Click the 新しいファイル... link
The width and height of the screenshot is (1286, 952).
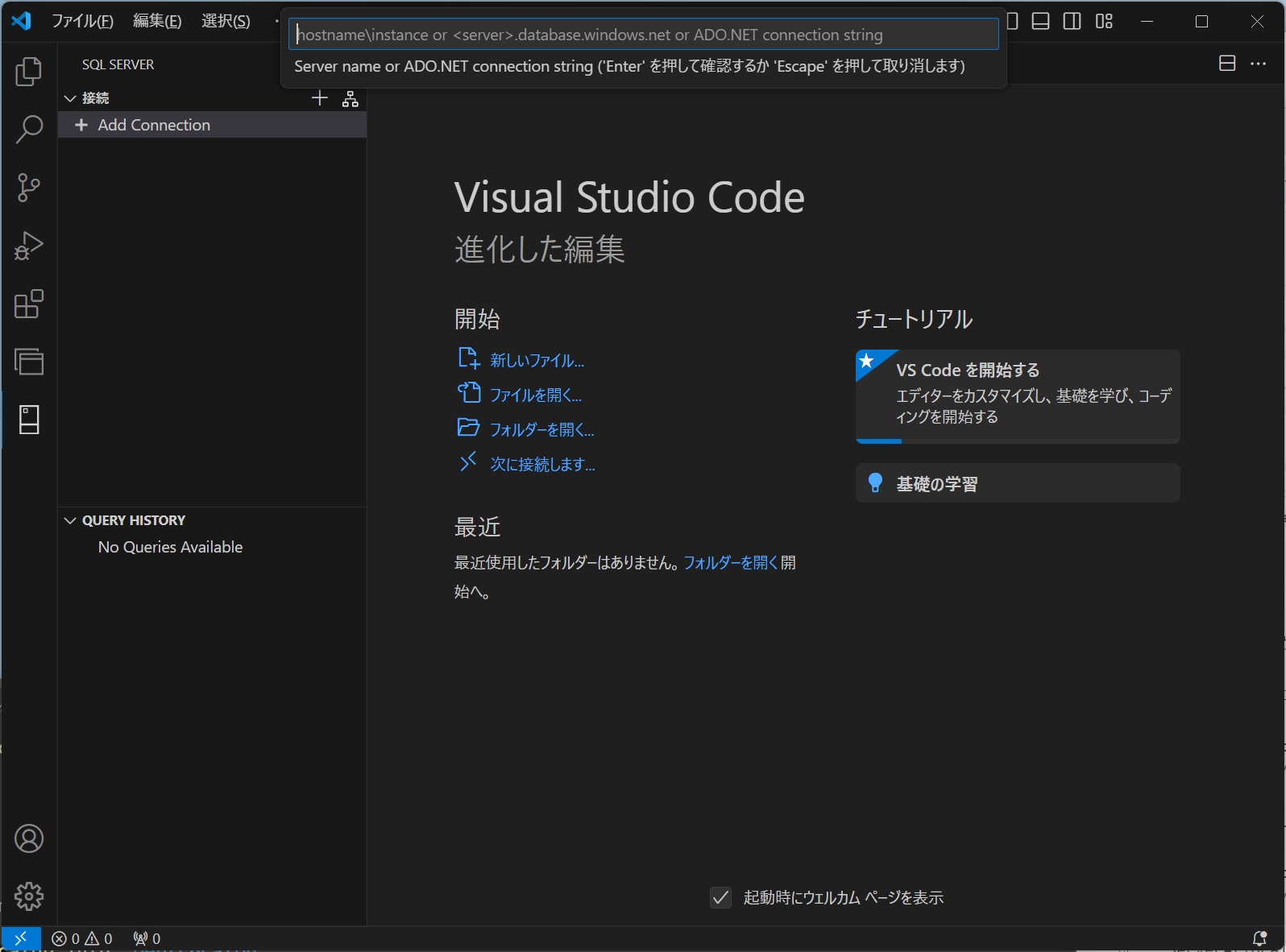[x=537, y=361]
